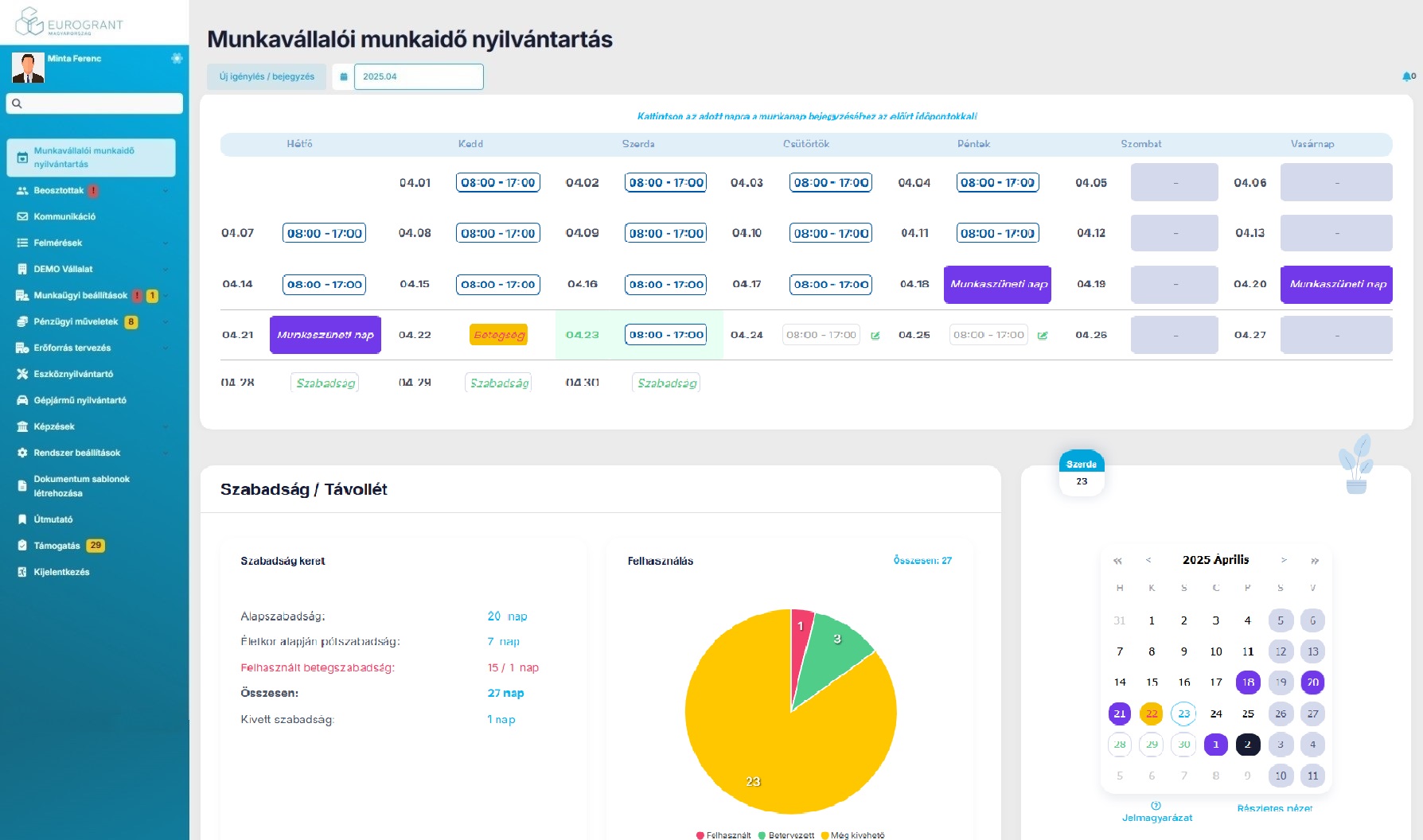
Task: Click the search magnifier icon in sidebar
Action: point(17,103)
